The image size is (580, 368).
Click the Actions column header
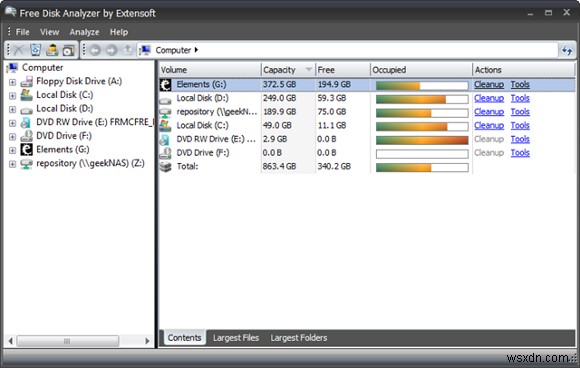click(523, 70)
